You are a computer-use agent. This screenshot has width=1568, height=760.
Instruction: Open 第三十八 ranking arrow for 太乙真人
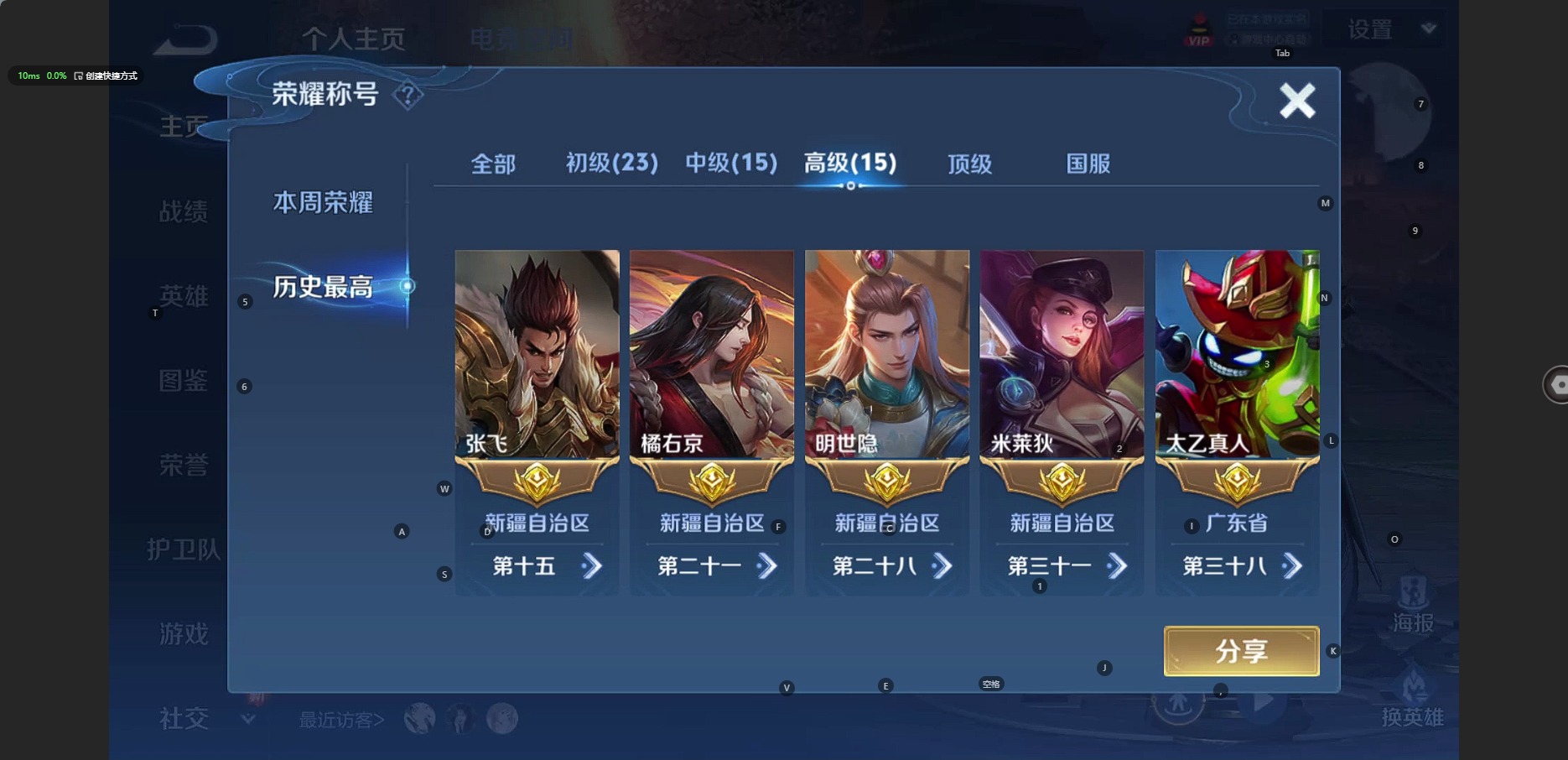click(1292, 566)
